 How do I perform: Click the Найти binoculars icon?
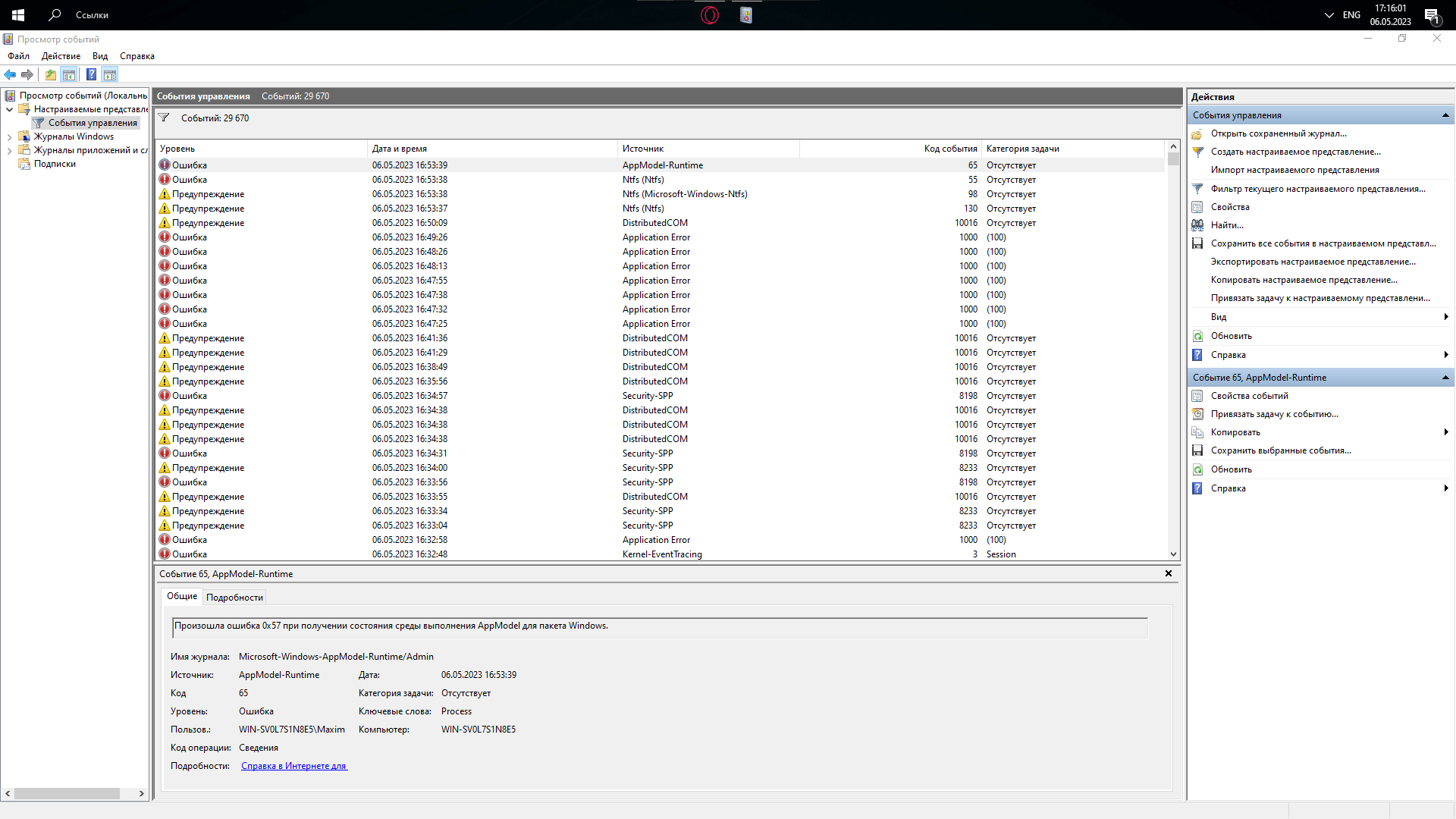tap(1197, 225)
